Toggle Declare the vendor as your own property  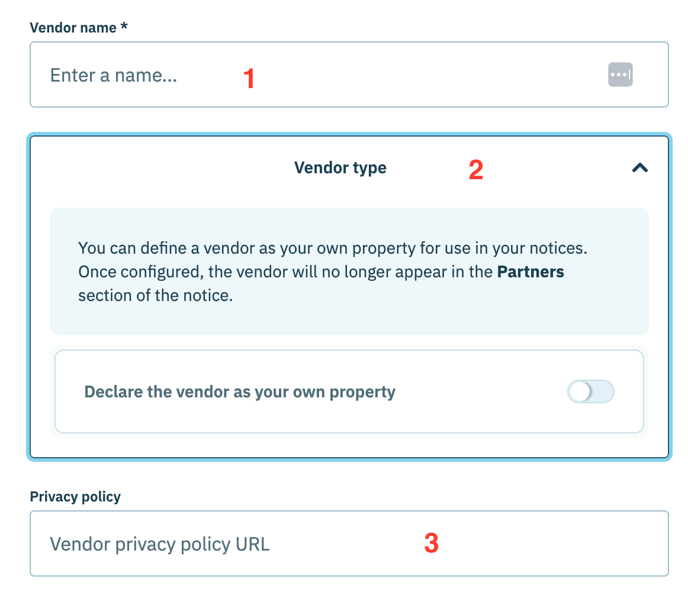tap(591, 391)
